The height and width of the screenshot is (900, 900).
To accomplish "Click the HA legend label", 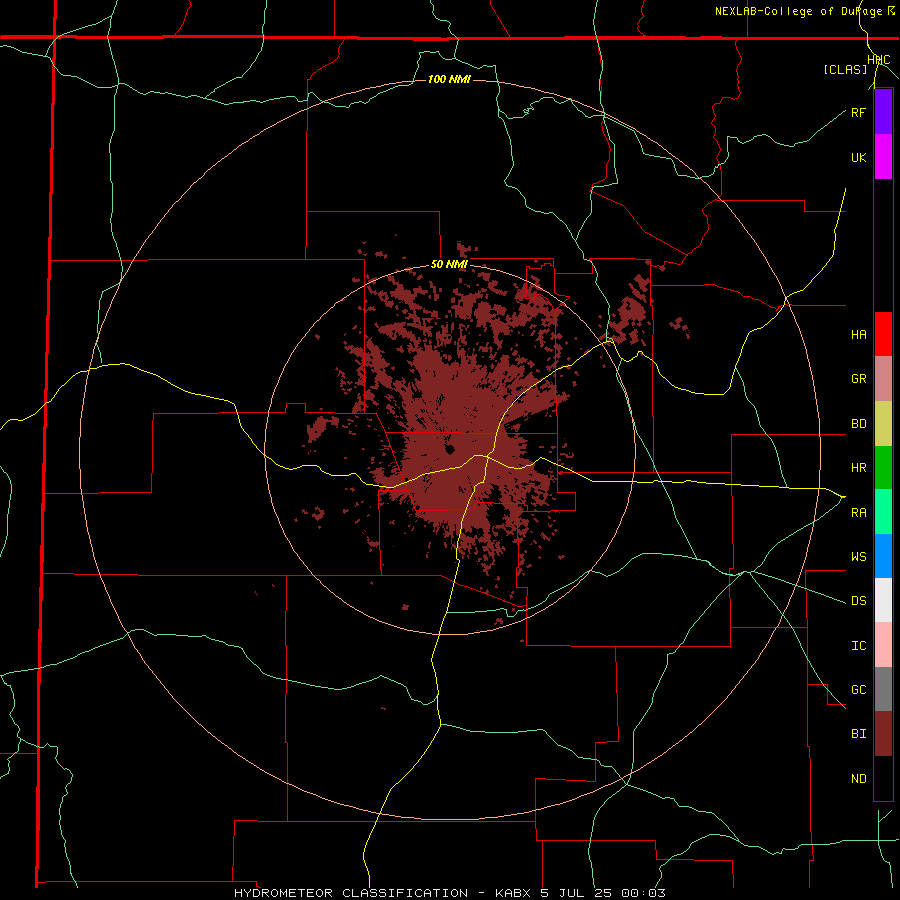I will (x=858, y=335).
